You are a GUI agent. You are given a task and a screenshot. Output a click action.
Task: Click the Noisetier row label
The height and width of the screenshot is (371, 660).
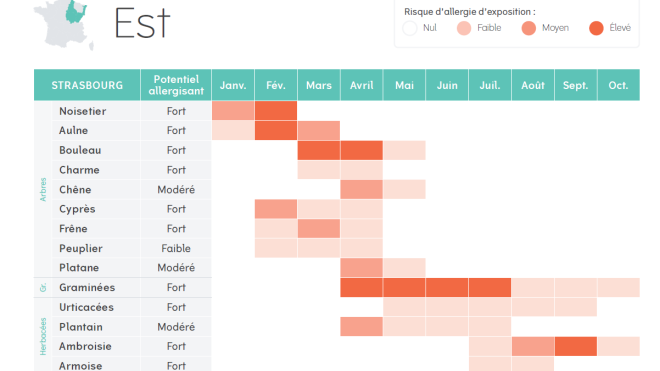coord(82,111)
